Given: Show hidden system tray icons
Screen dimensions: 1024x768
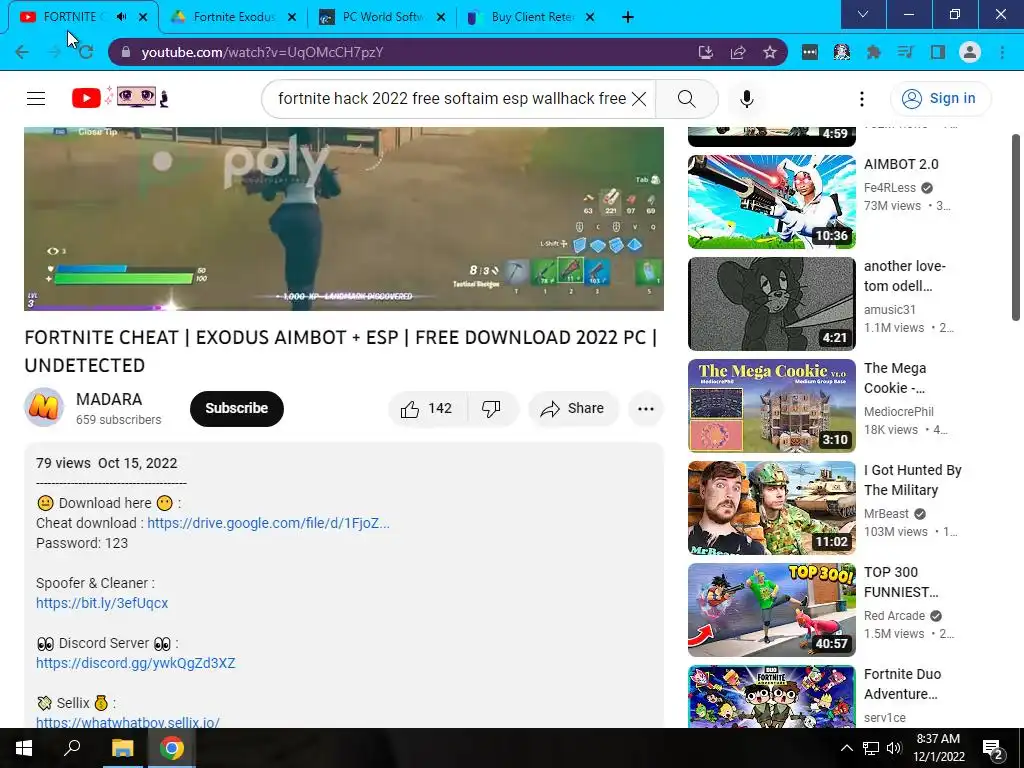Looking at the screenshot, I should pos(846,748).
